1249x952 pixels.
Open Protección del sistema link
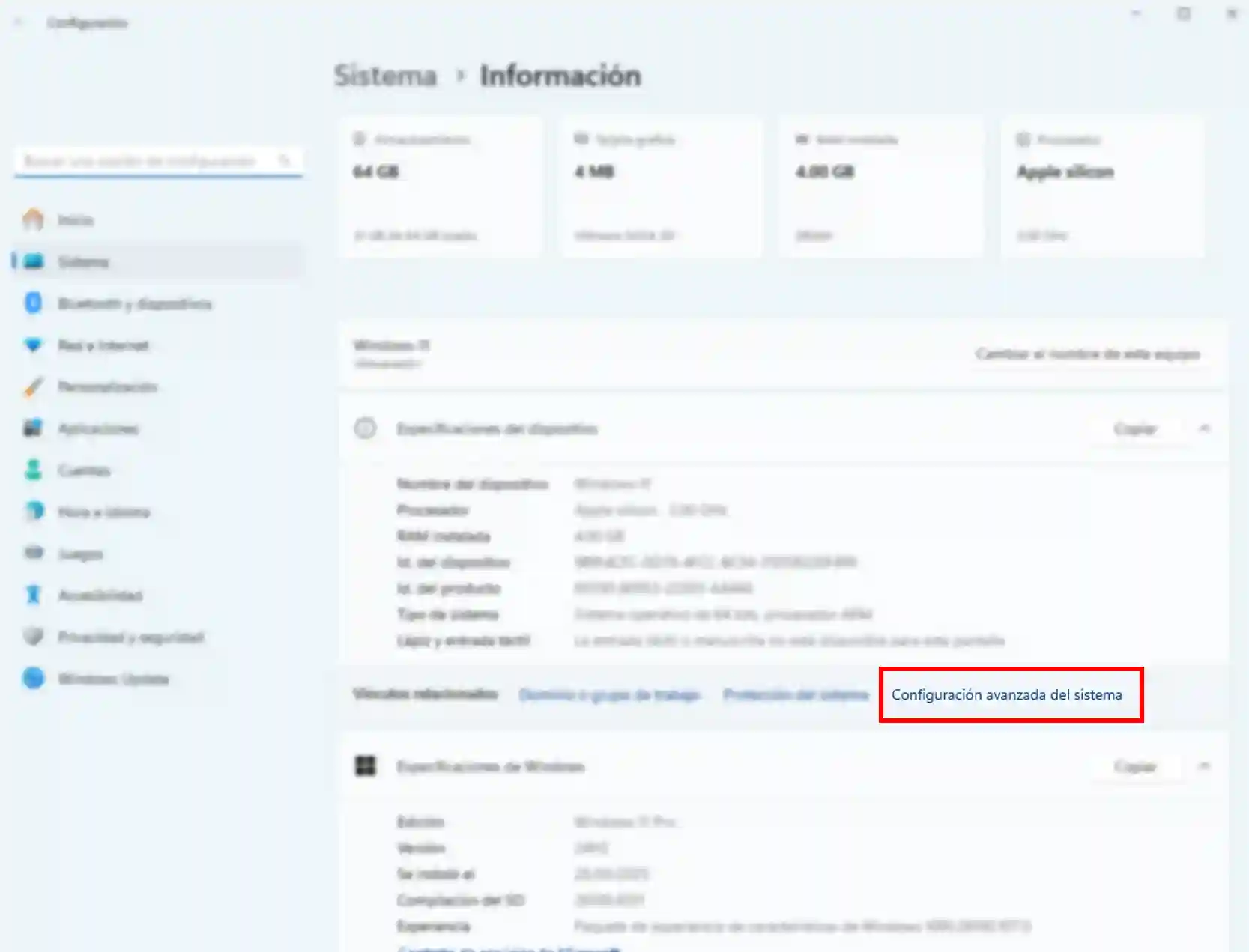(x=795, y=694)
